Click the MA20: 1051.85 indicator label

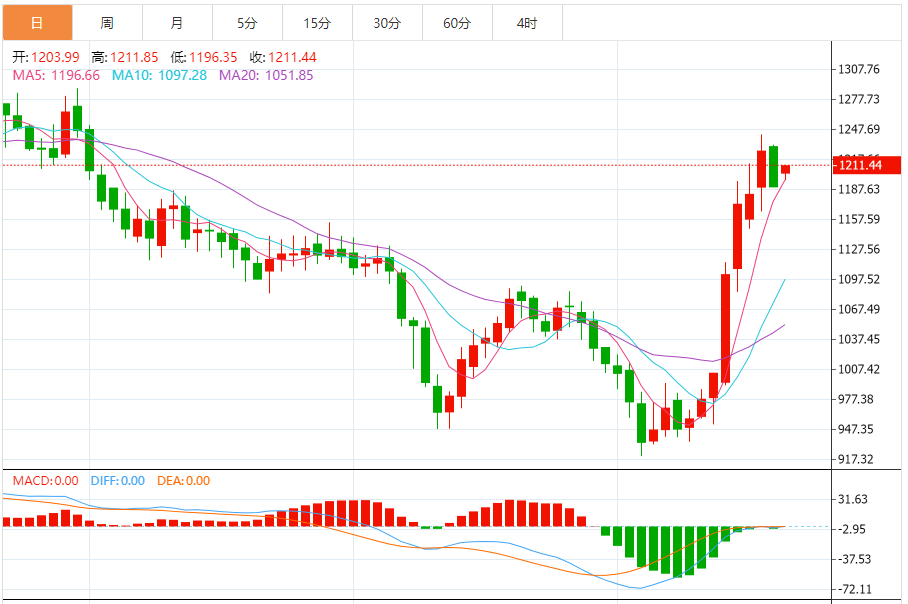point(266,75)
